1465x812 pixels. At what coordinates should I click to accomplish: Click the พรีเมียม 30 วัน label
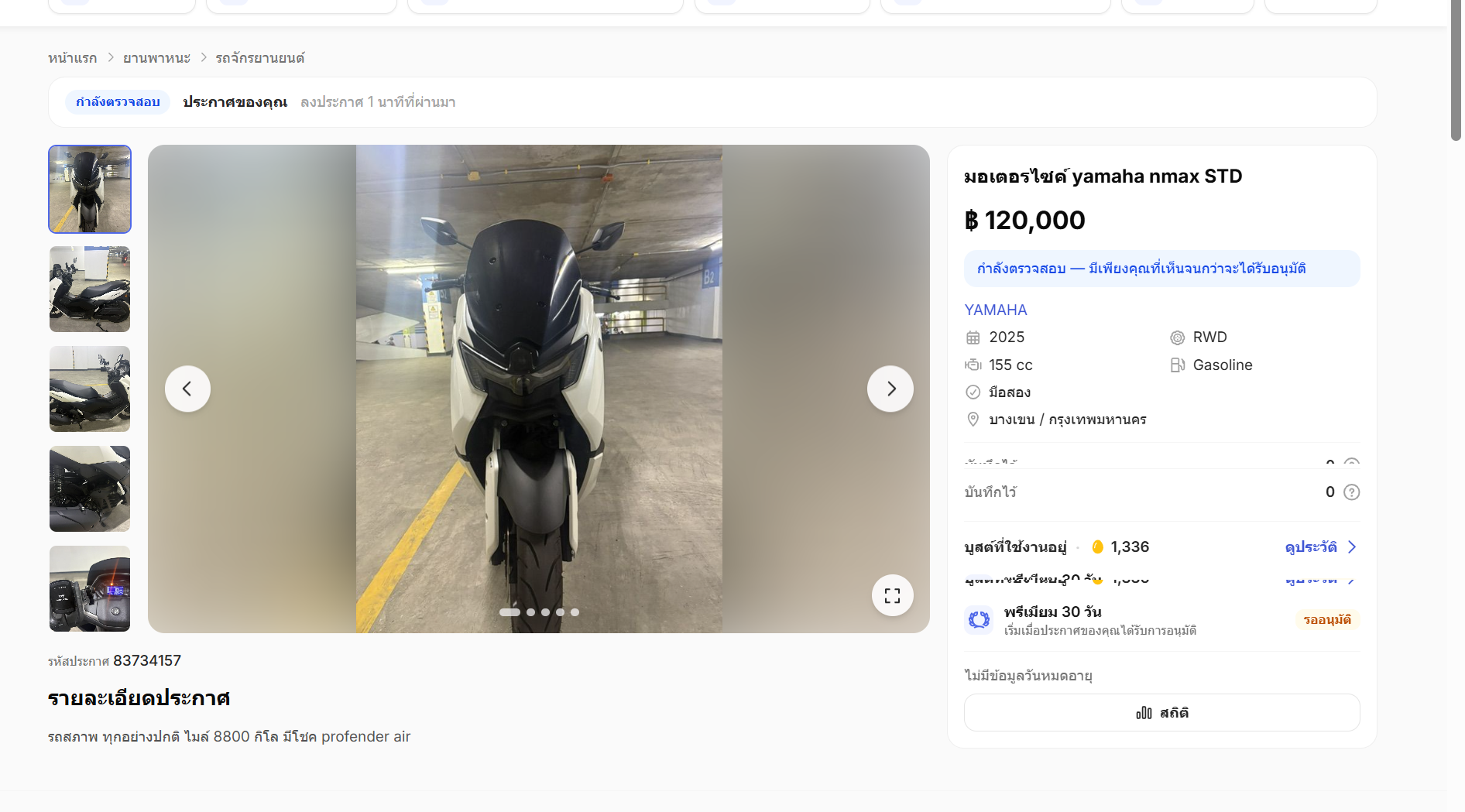[1053, 612]
